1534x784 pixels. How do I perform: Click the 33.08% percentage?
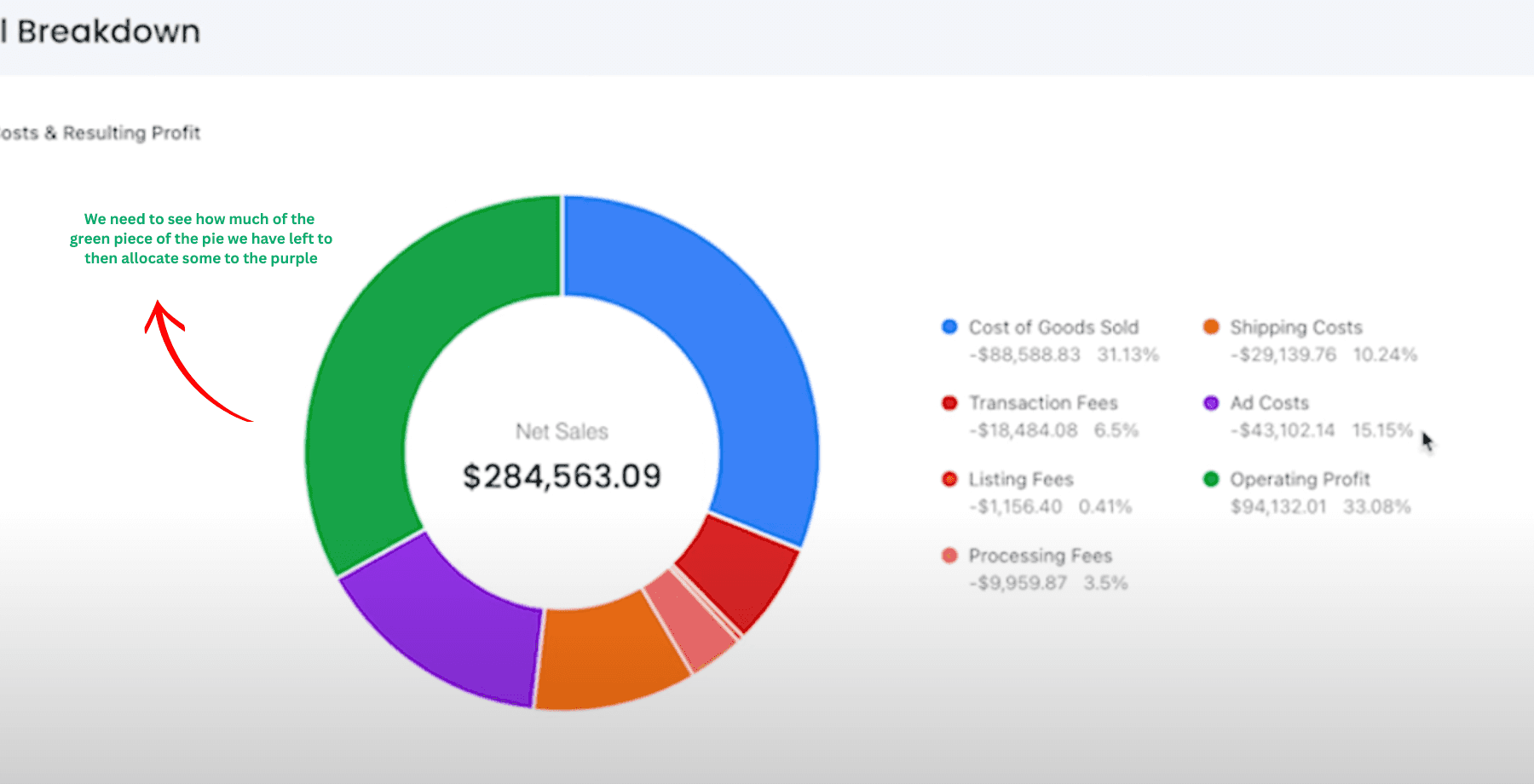tap(1377, 507)
